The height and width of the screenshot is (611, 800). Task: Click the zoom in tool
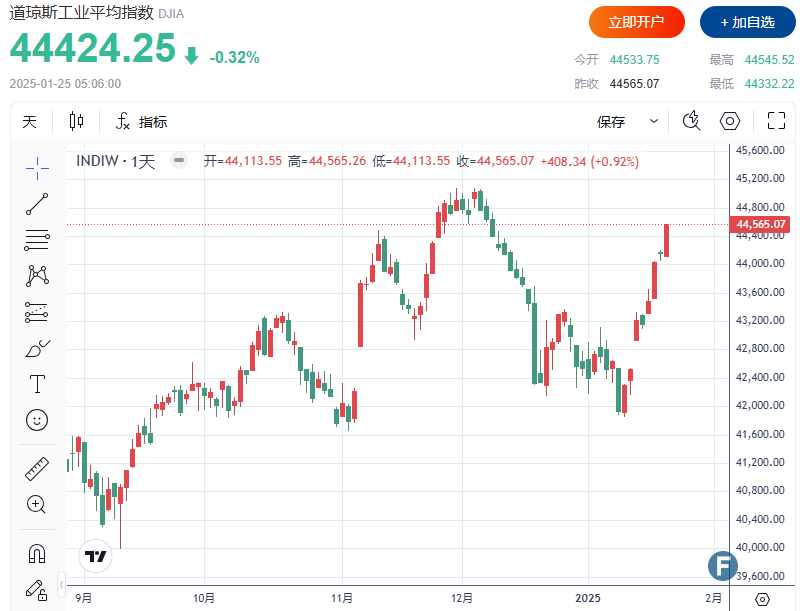pos(37,504)
